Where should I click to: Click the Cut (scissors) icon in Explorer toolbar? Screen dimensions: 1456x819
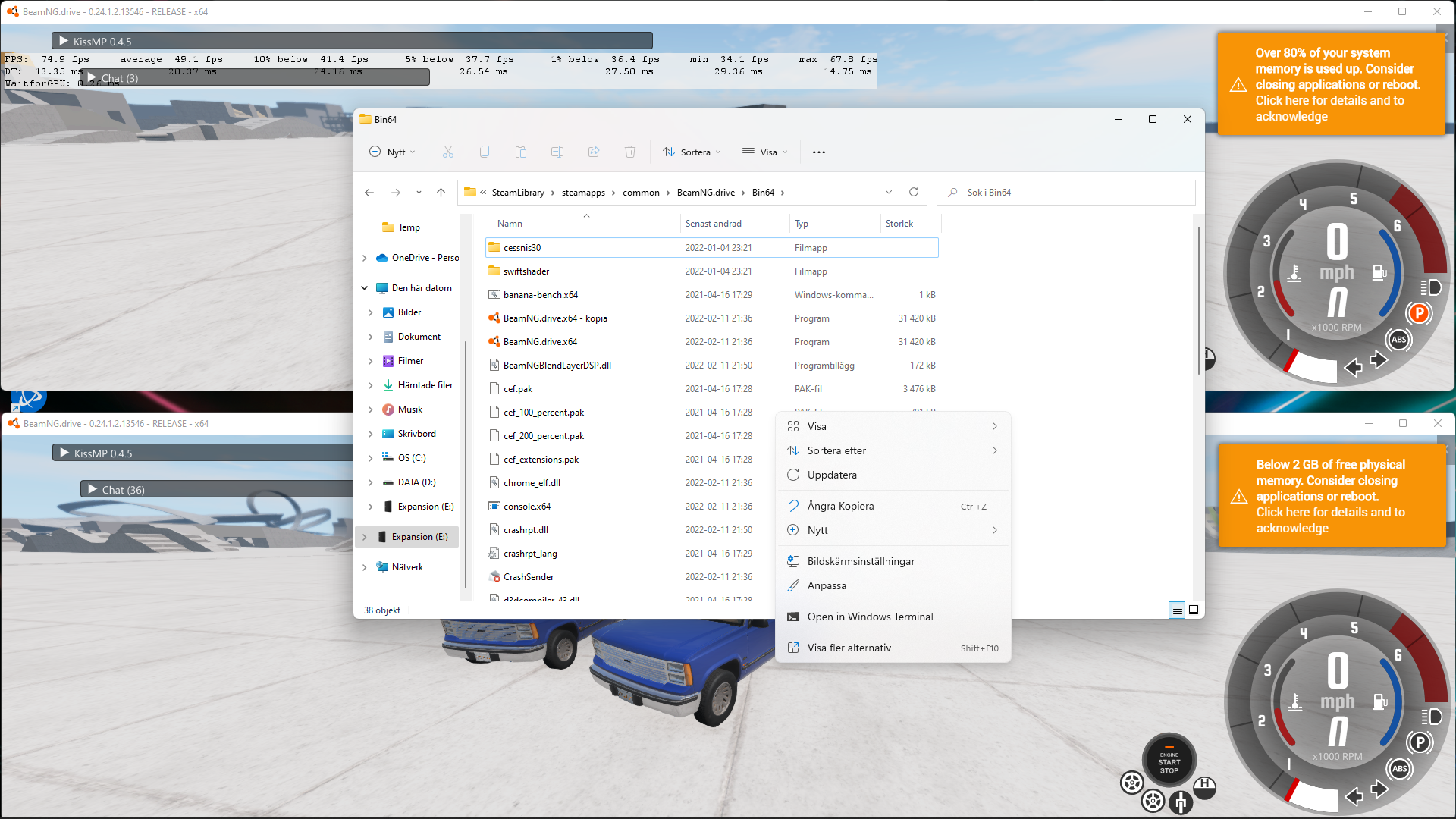coord(448,152)
